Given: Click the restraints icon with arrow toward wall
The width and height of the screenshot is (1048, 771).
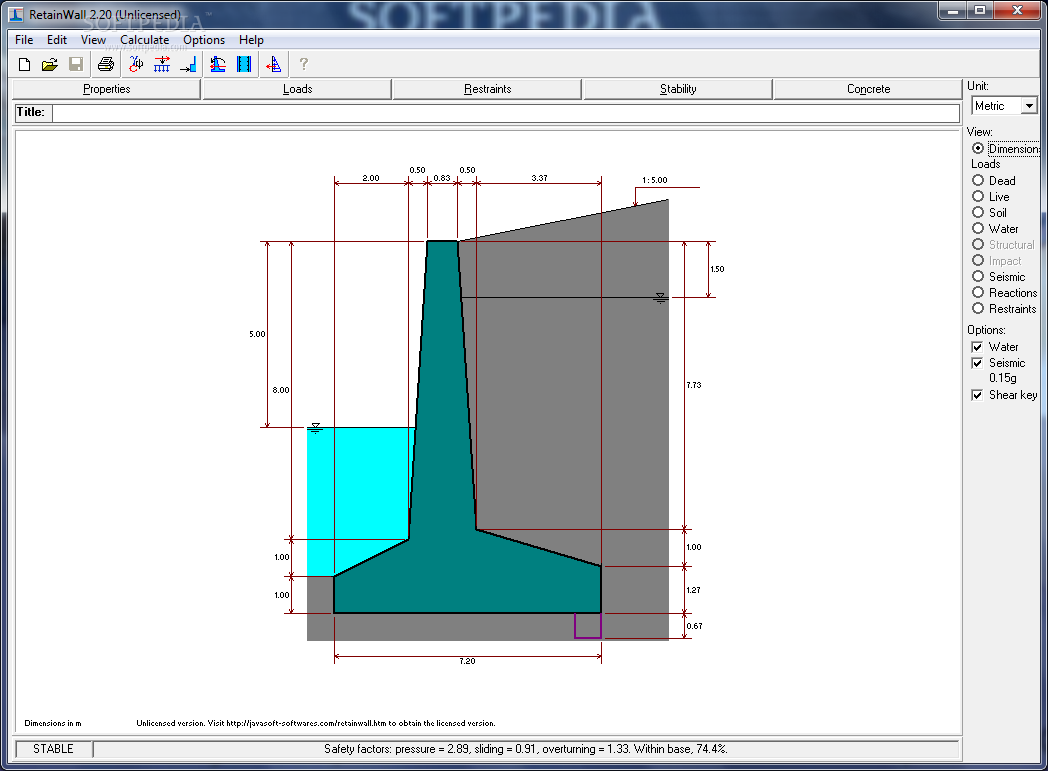Looking at the screenshot, I should [x=188, y=65].
